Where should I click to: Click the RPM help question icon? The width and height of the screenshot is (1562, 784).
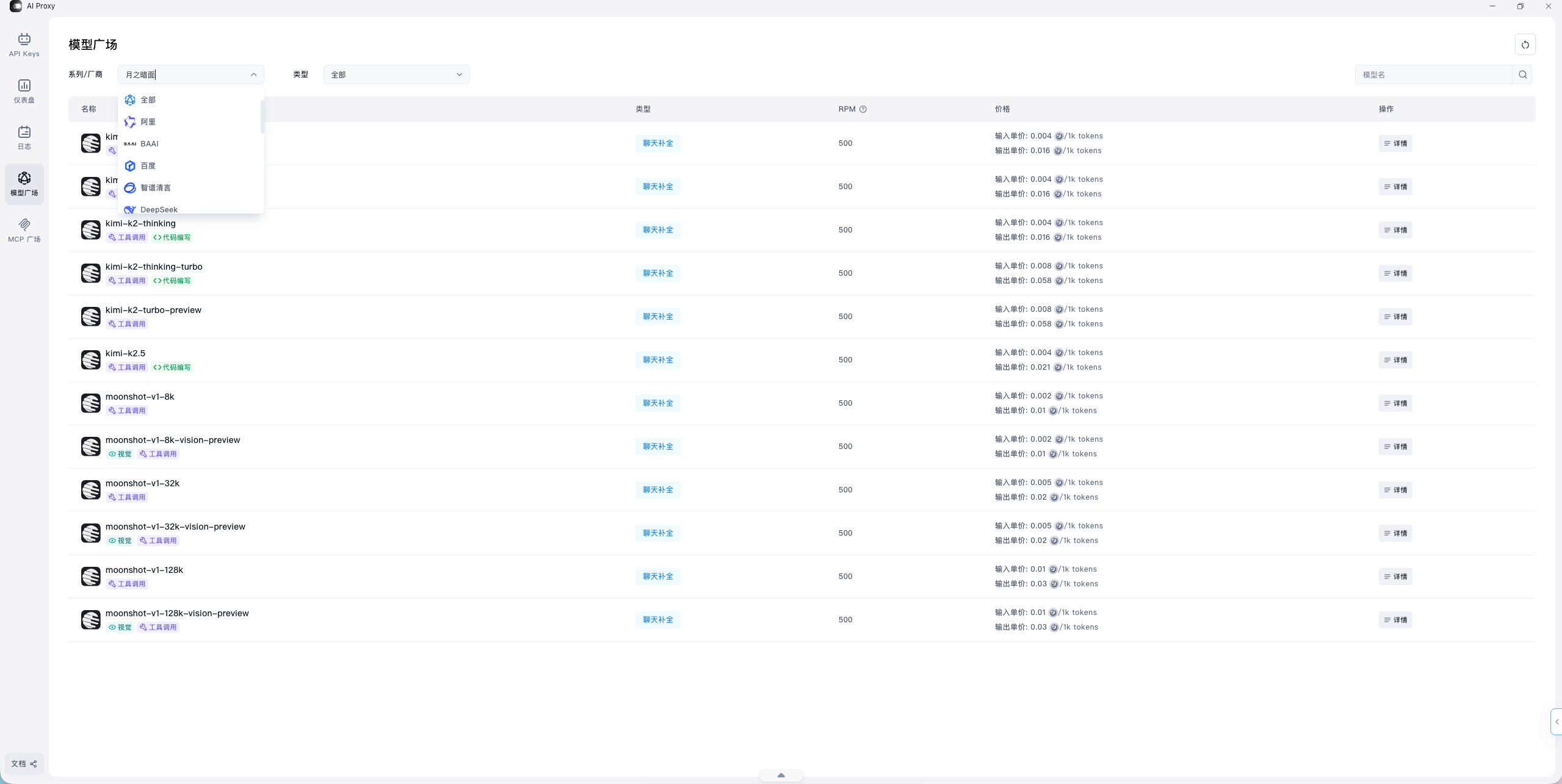(x=862, y=109)
